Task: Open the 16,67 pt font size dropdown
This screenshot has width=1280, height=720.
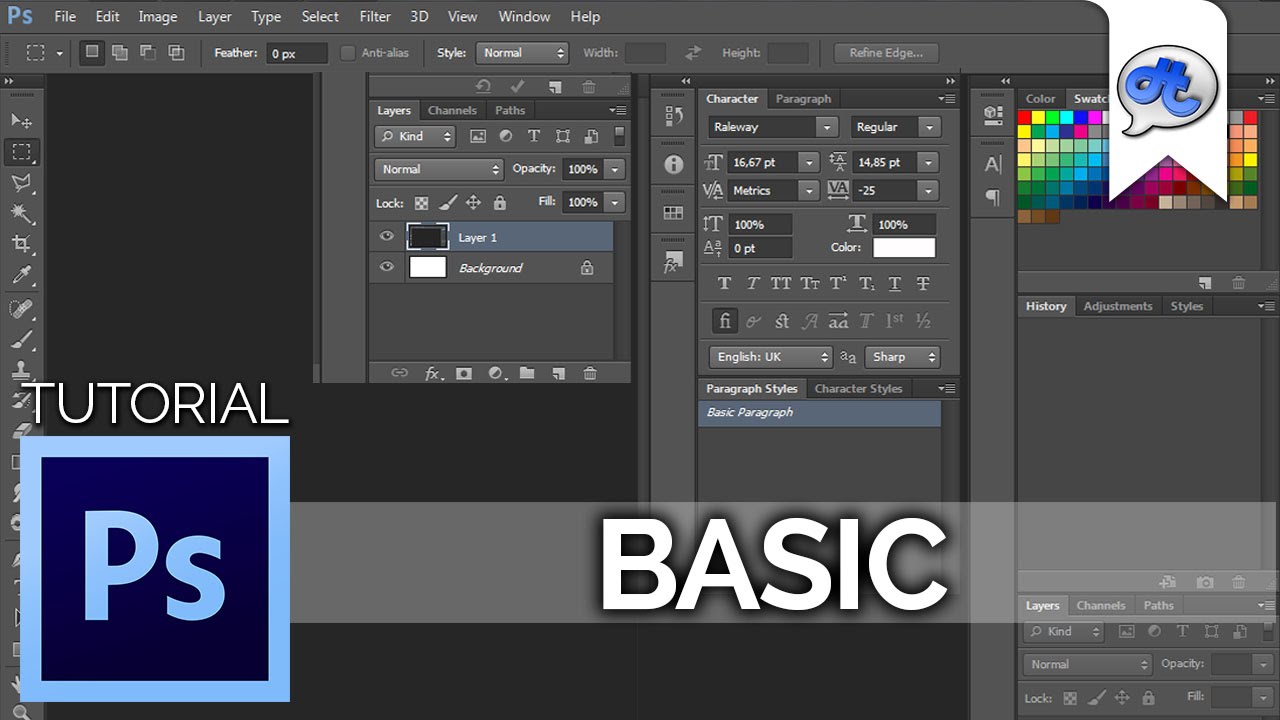Action: pyautogui.click(x=809, y=162)
